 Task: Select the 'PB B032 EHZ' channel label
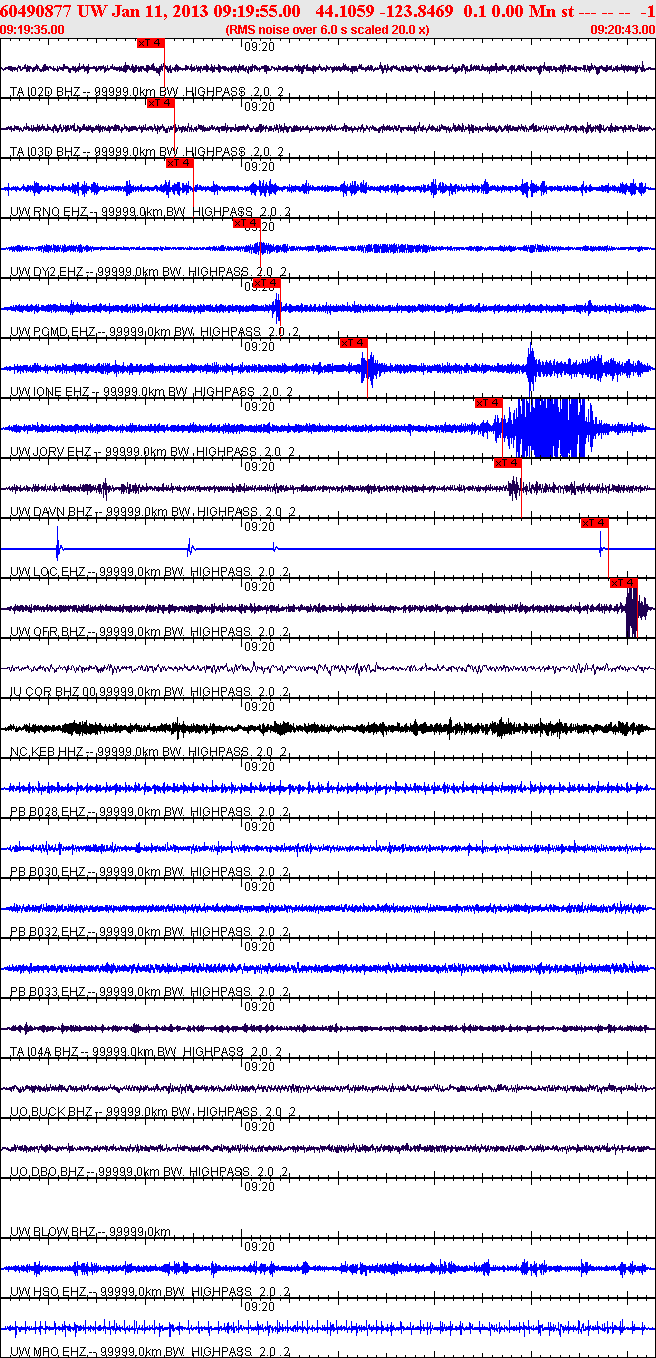(48, 932)
